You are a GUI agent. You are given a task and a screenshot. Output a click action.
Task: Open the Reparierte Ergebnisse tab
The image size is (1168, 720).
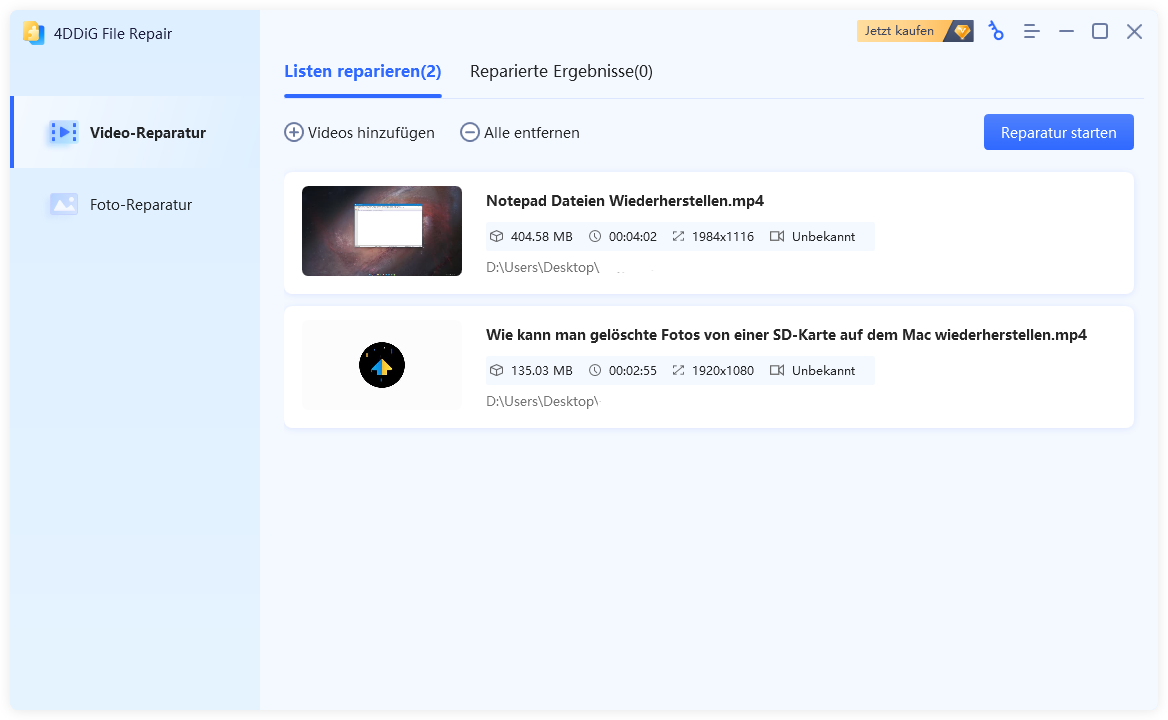click(x=560, y=71)
